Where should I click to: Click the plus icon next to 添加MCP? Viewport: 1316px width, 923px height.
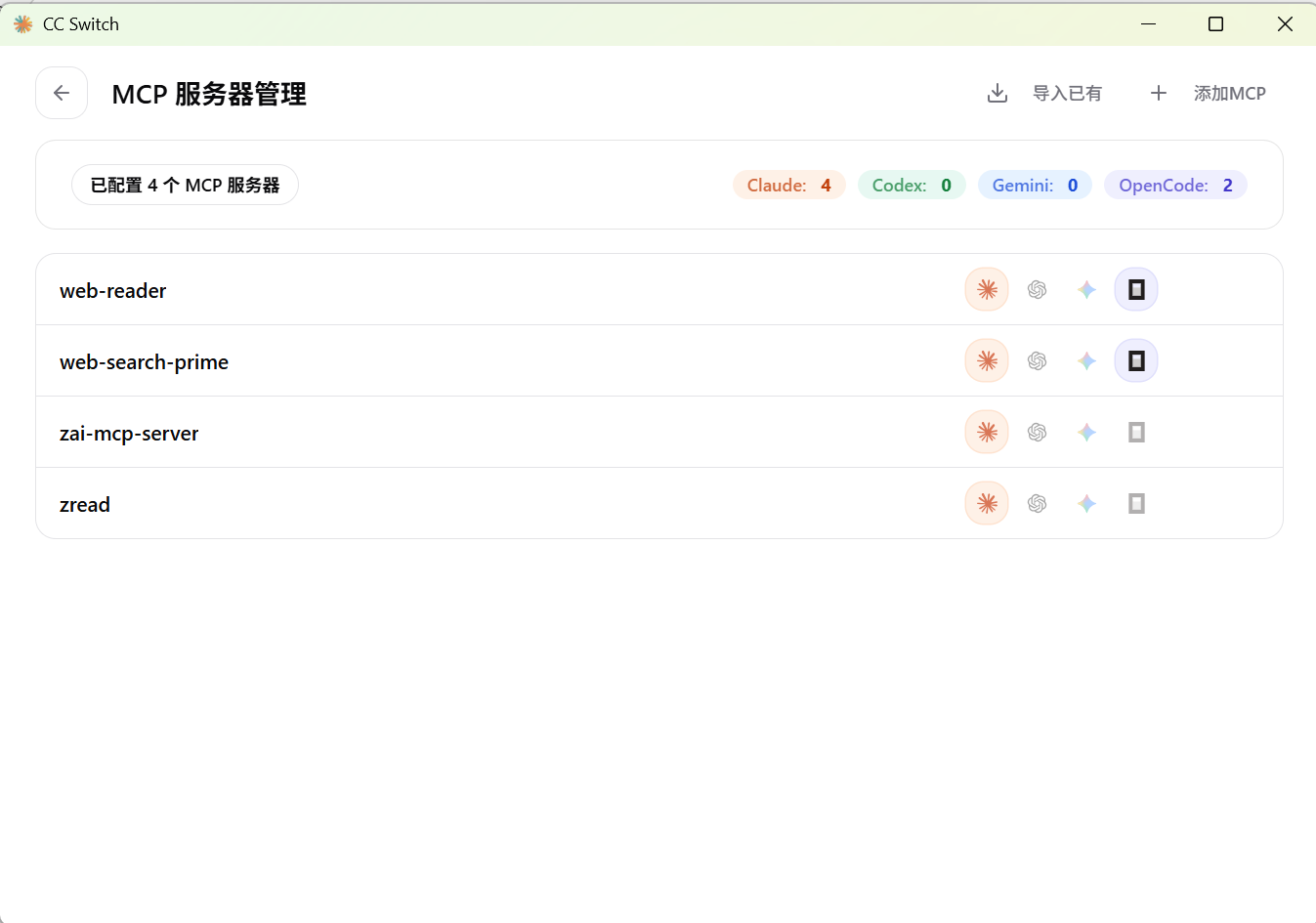[x=1158, y=93]
